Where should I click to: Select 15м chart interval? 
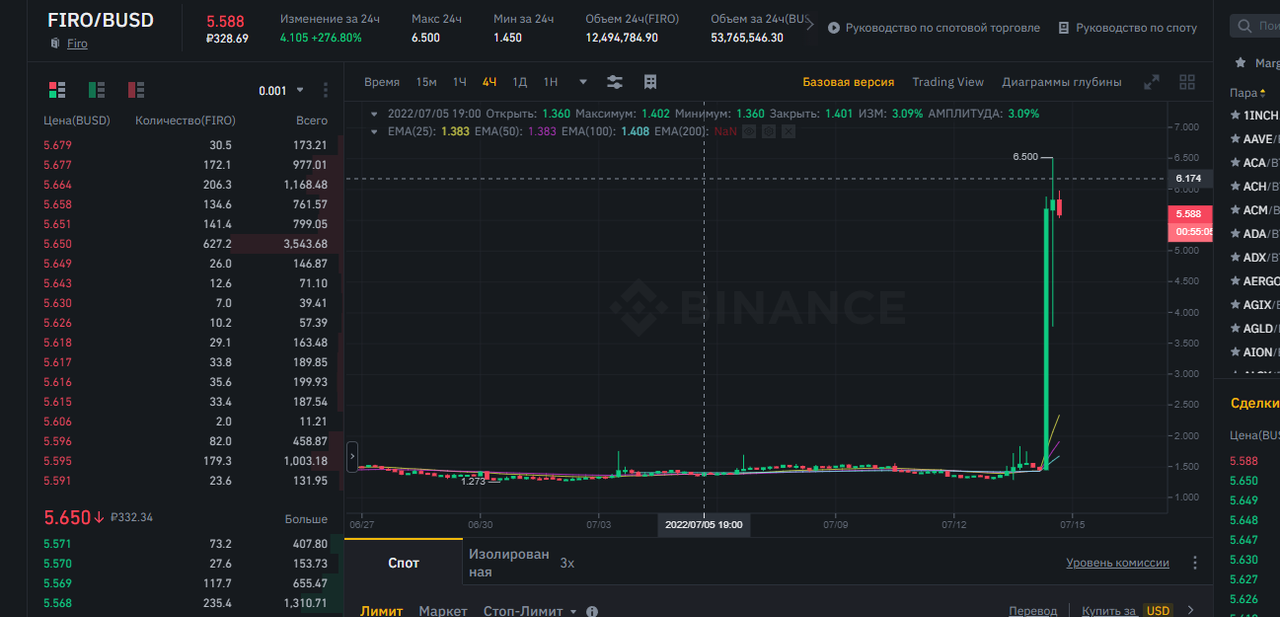(426, 82)
